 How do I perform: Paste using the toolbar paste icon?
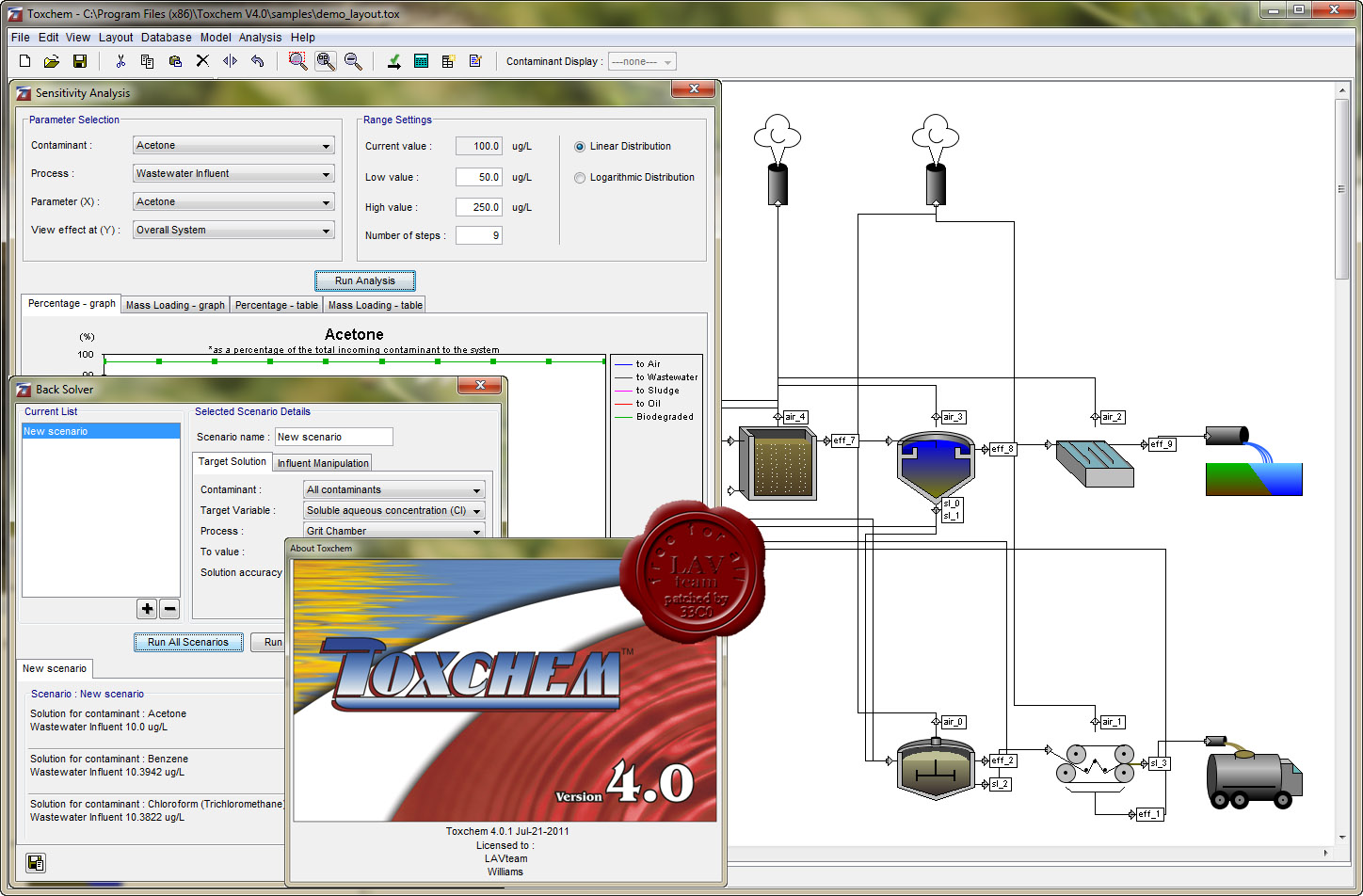pos(175,61)
